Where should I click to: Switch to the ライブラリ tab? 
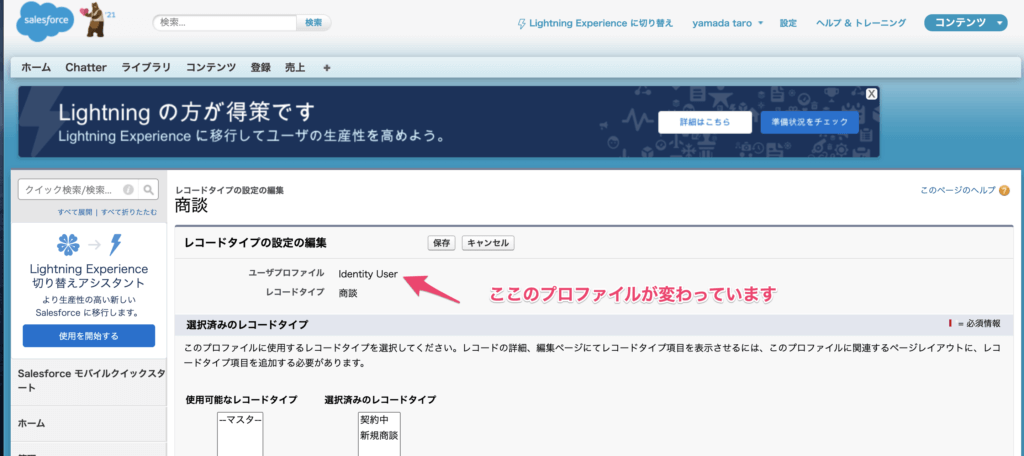coord(147,67)
